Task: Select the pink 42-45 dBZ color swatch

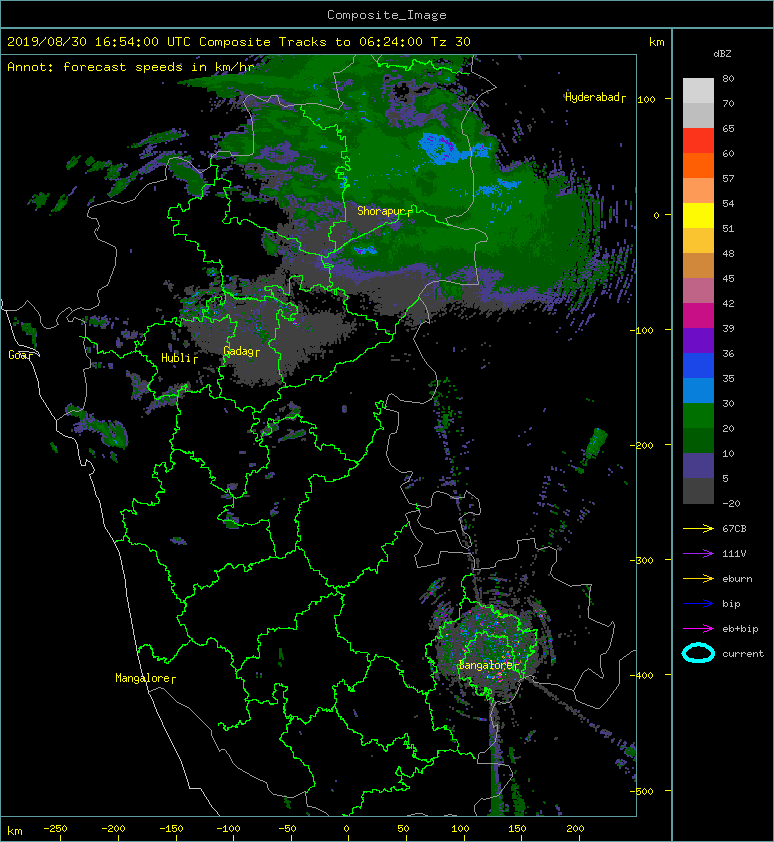Action: click(x=698, y=291)
